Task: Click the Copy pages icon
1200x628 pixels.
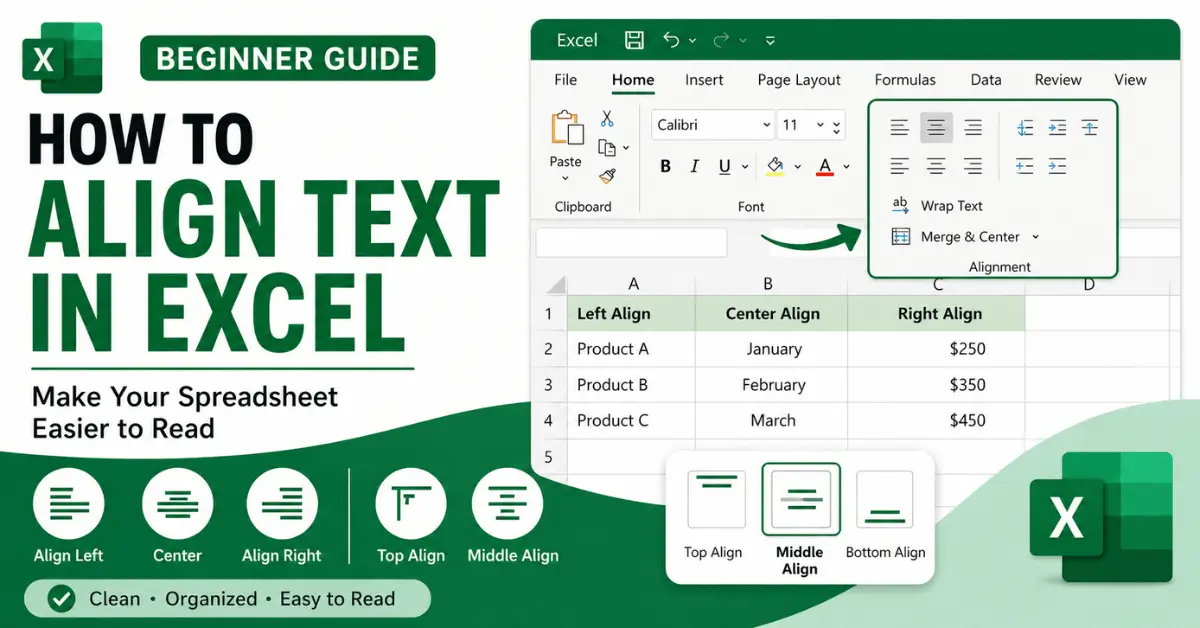Action: [x=606, y=148]
